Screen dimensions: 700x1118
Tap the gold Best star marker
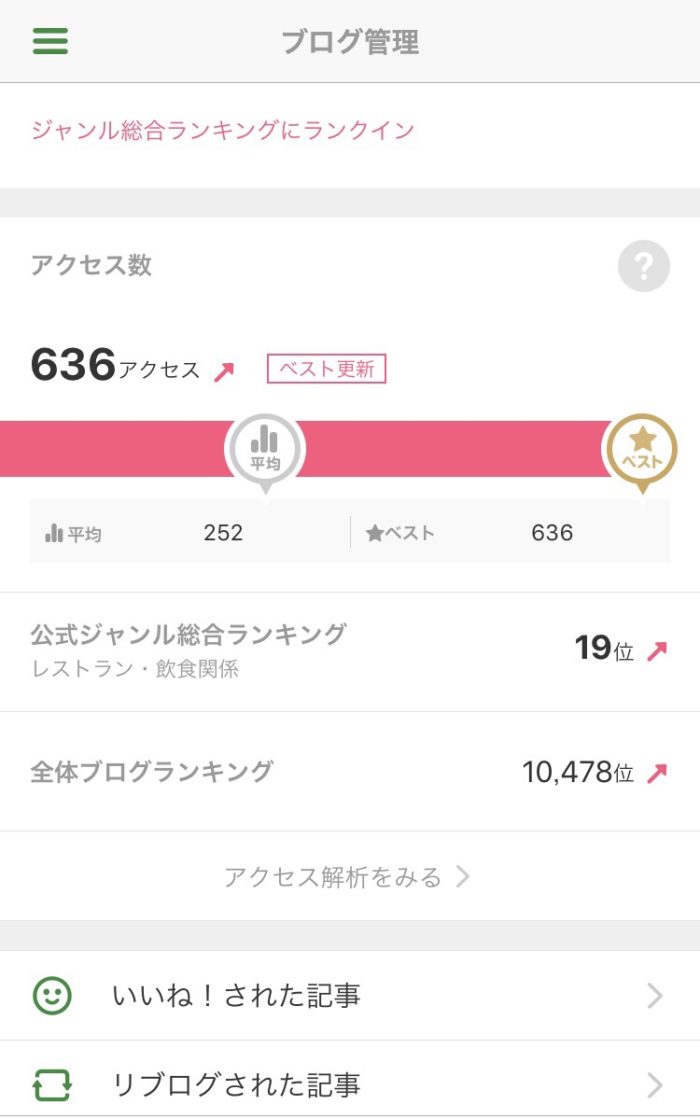pyautogui.click(x=641, y=449)
